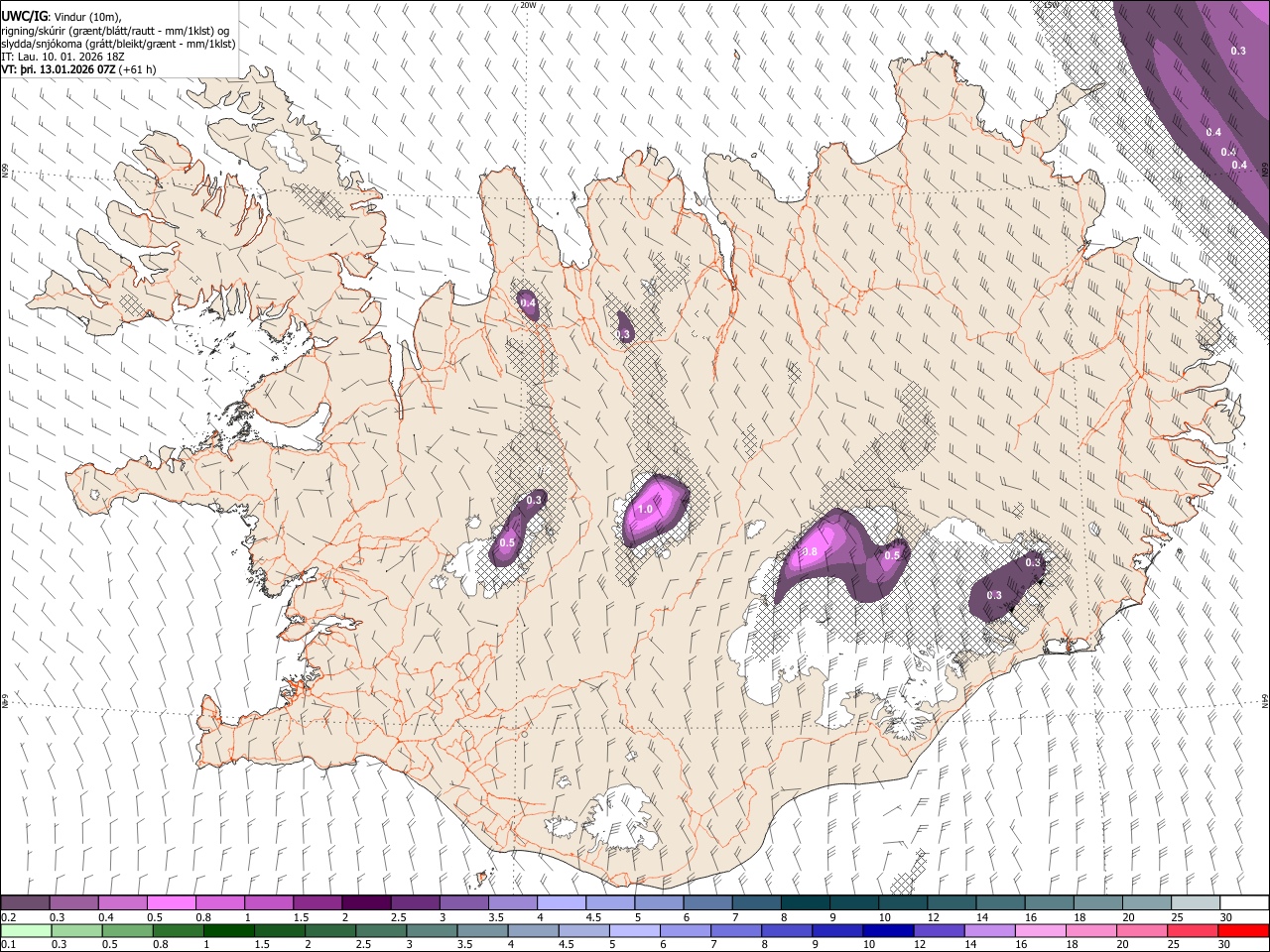Click the deep blue rain swatch starting at 10
1270x952 pixels.
pos(887,930)
